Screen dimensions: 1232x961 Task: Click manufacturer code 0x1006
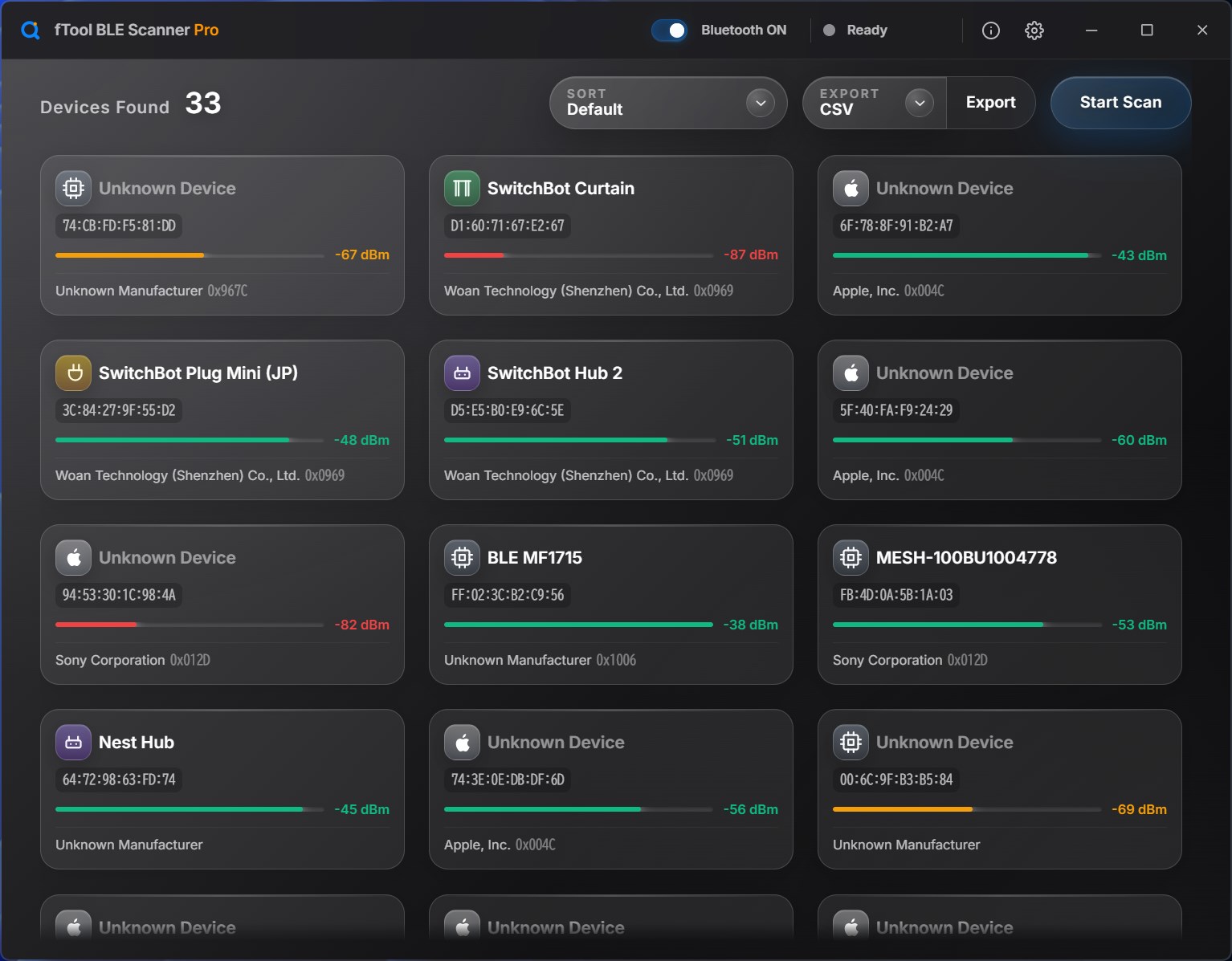(616, 660)
